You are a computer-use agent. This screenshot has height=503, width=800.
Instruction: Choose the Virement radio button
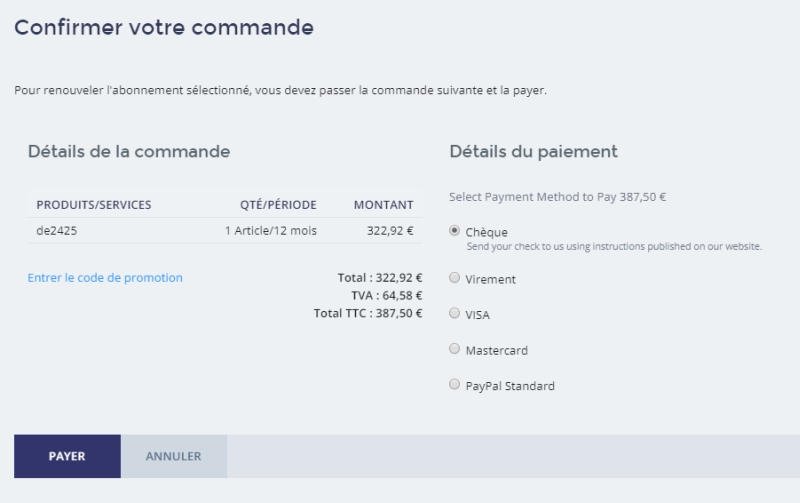(x=455, y=278)
